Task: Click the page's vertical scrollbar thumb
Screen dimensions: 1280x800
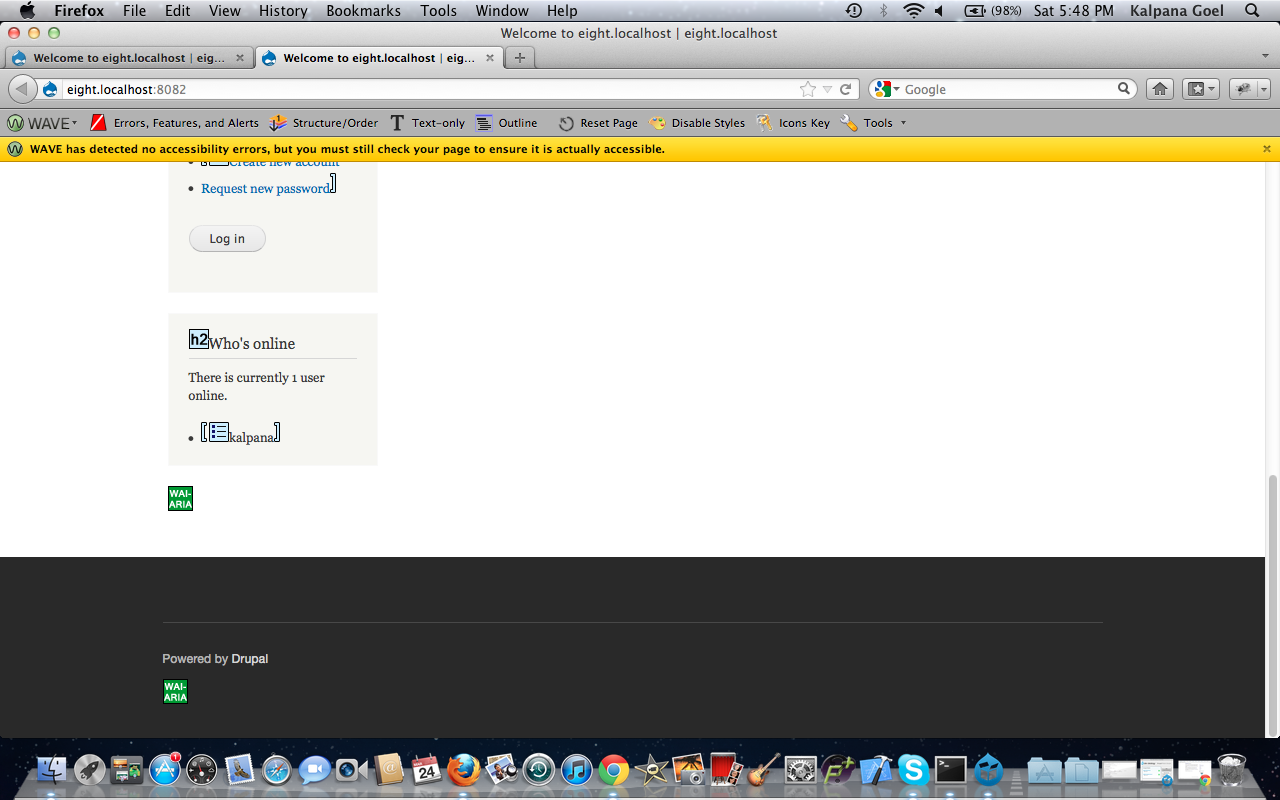Action: (x=1272, y=605)
